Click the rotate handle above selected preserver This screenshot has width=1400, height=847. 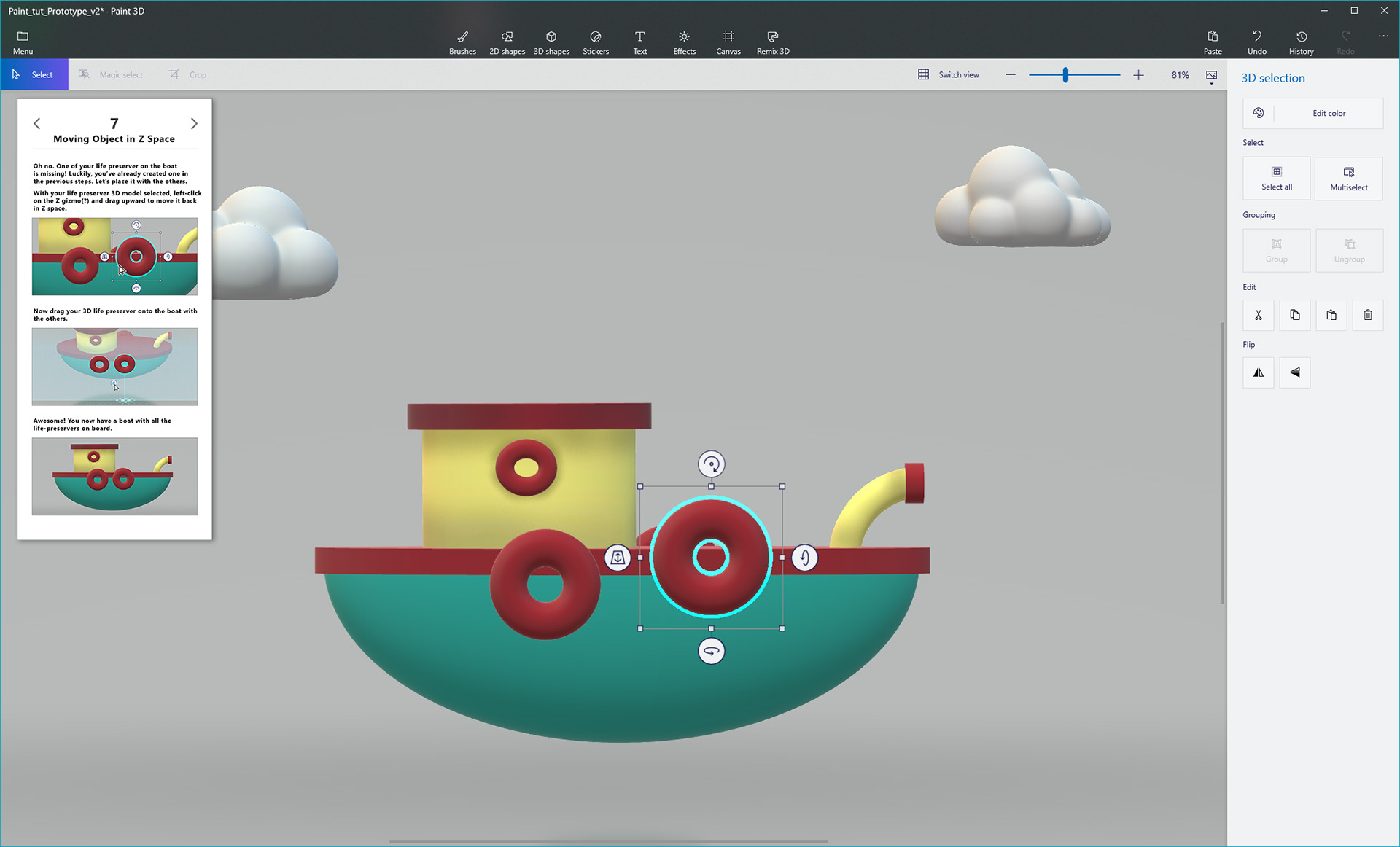(711, 464)
